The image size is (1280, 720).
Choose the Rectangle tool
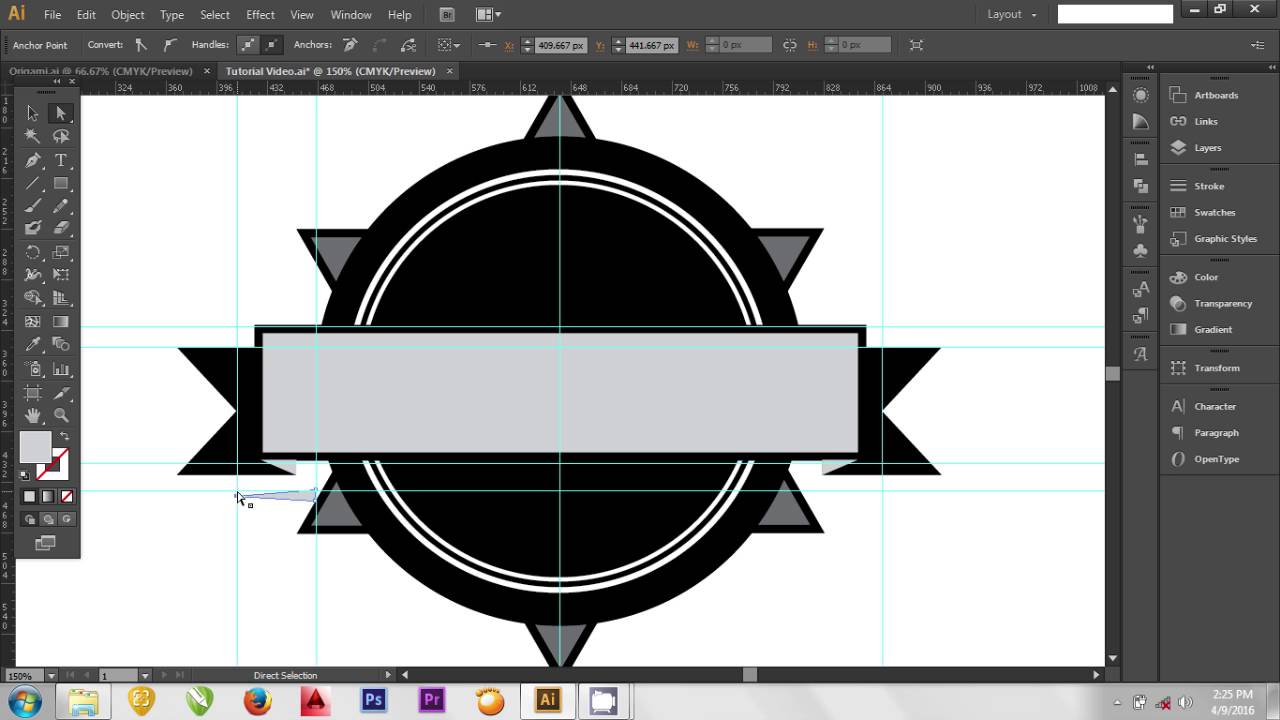coord(61,183)
